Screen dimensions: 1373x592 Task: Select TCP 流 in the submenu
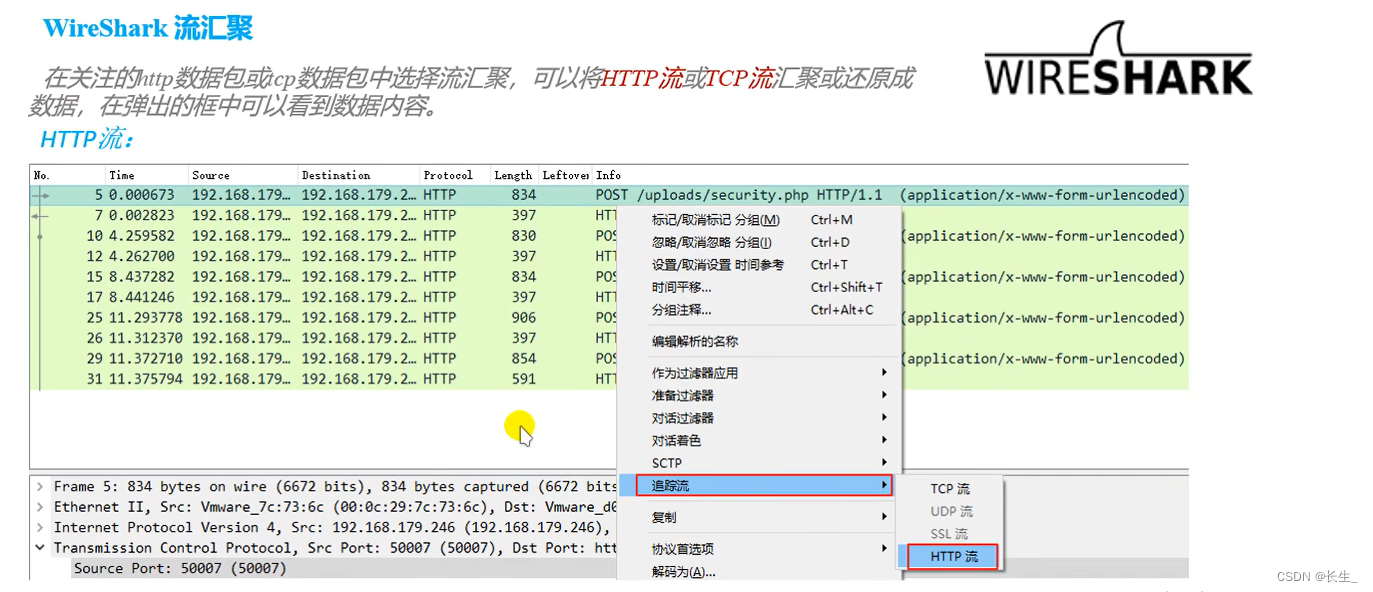[x=952, y=489]
